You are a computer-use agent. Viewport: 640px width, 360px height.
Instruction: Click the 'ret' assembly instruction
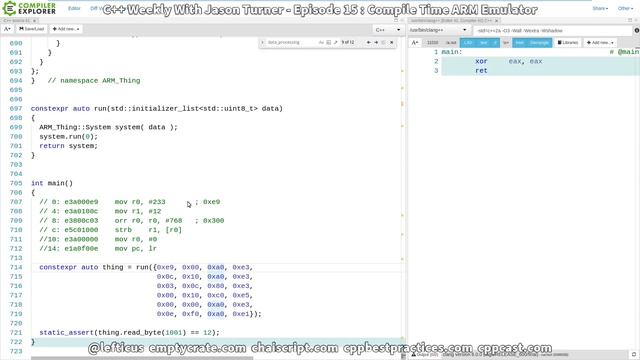click(481, 71)
